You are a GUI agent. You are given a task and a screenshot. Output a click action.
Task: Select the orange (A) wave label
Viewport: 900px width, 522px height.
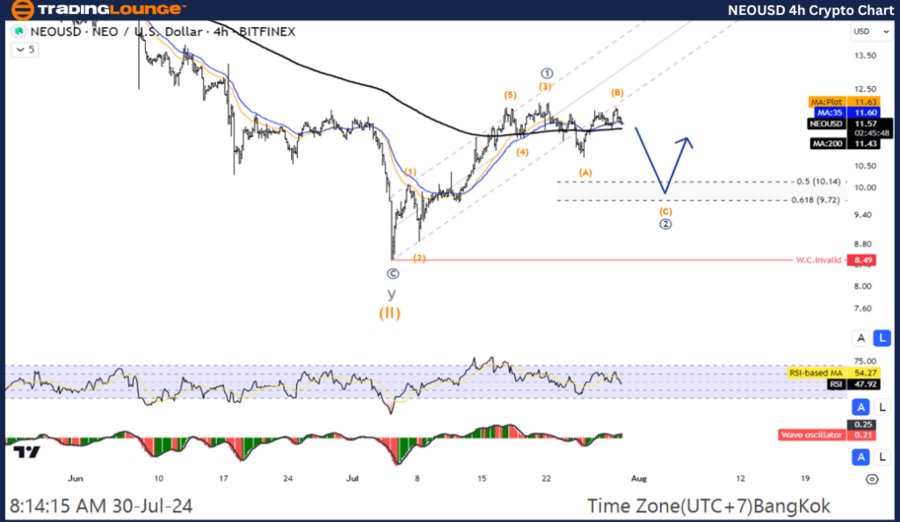[x=585, y=172]
